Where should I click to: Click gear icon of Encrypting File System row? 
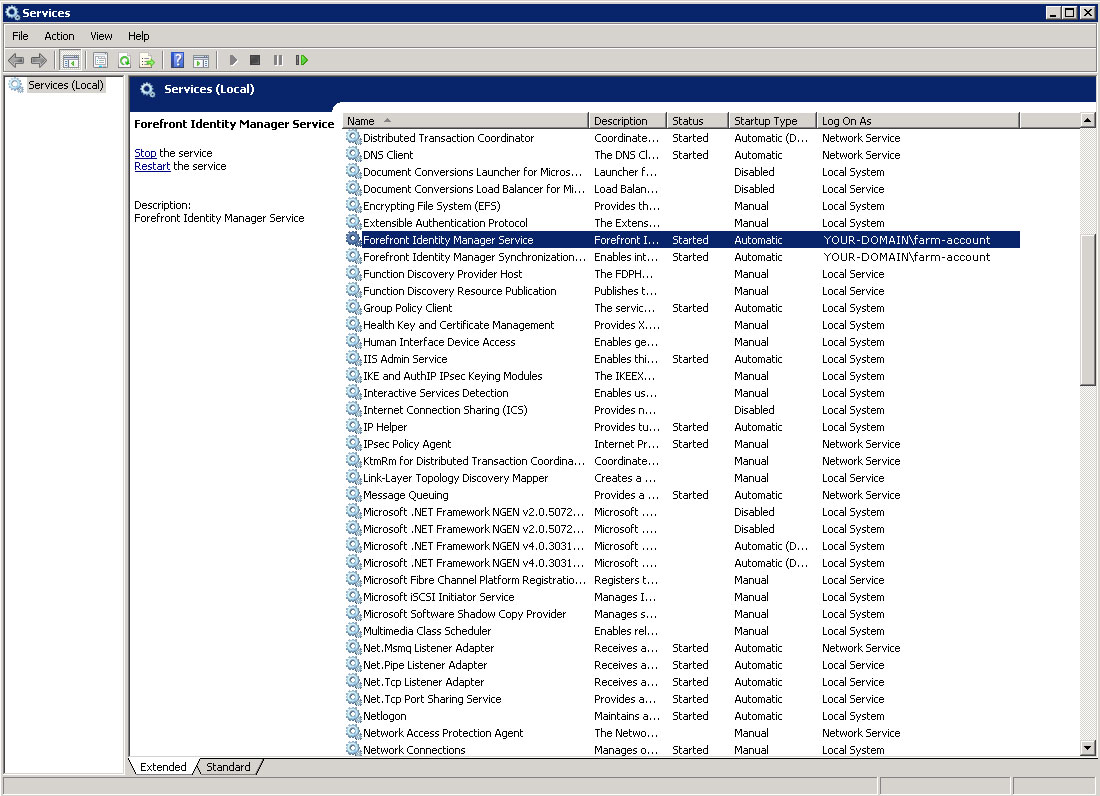[354, 205]
